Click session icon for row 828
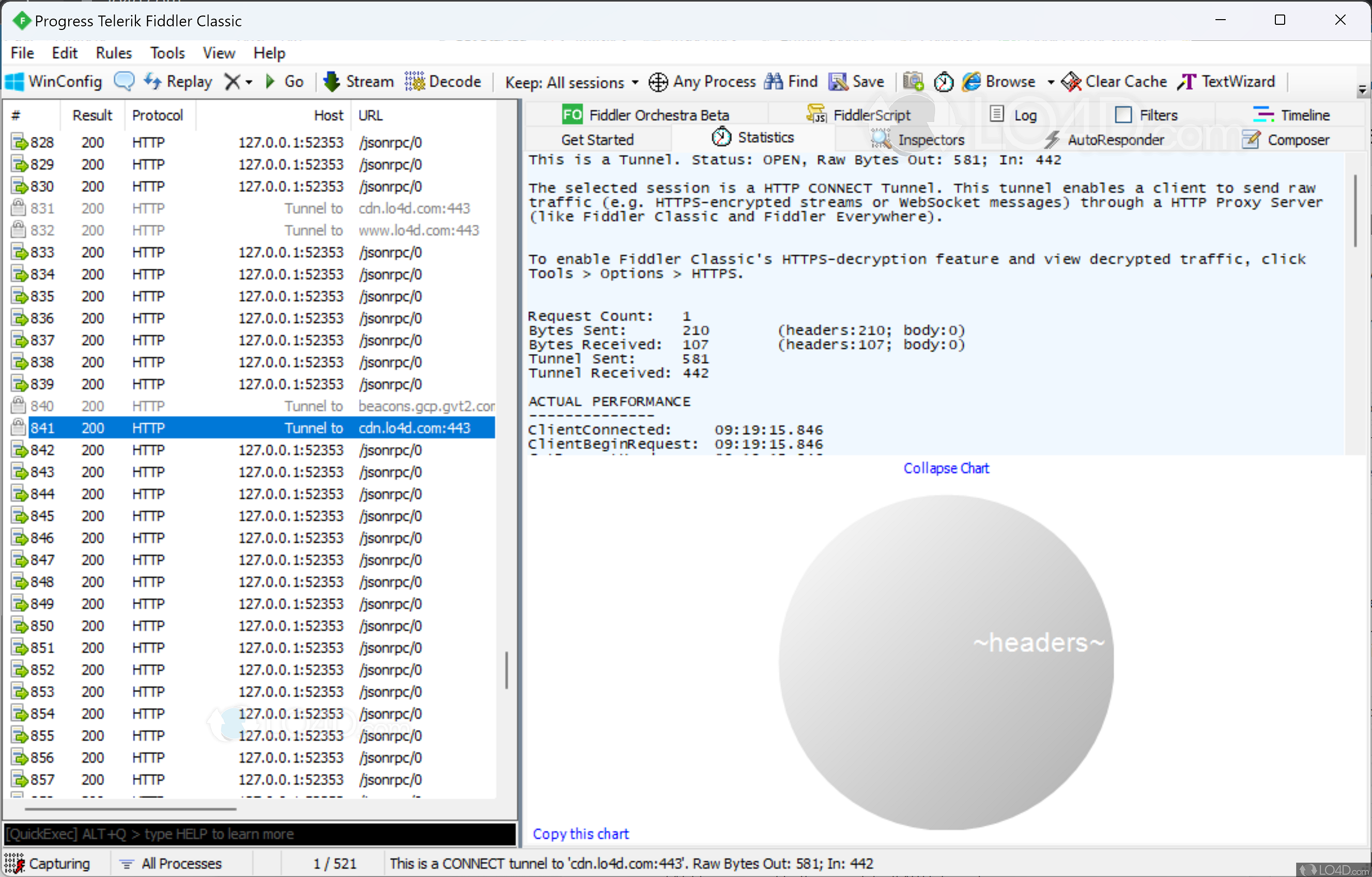Screen dimensions: 1372x877 (19, 143)
